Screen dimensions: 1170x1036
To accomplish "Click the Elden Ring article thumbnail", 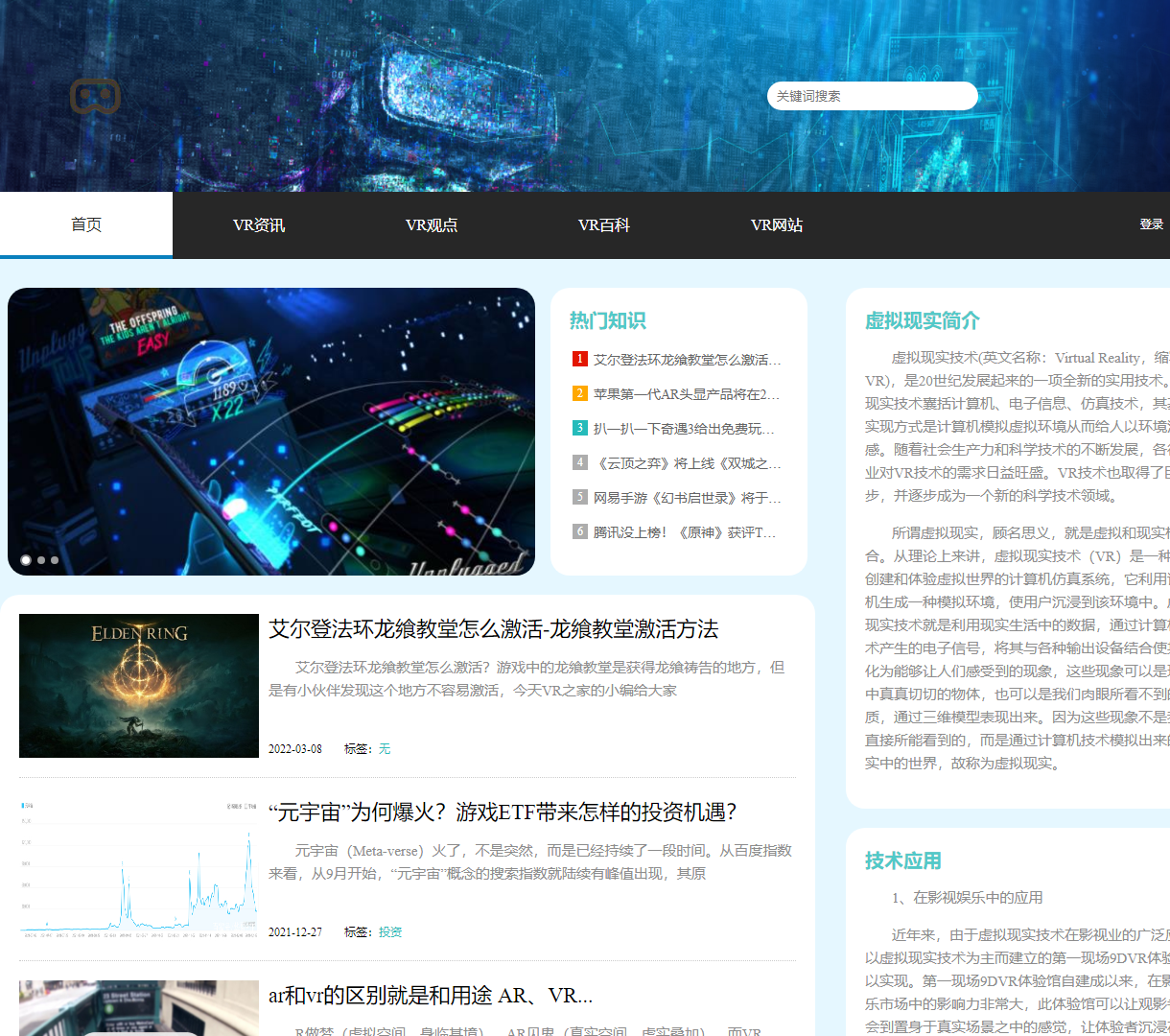I will 138,686.
